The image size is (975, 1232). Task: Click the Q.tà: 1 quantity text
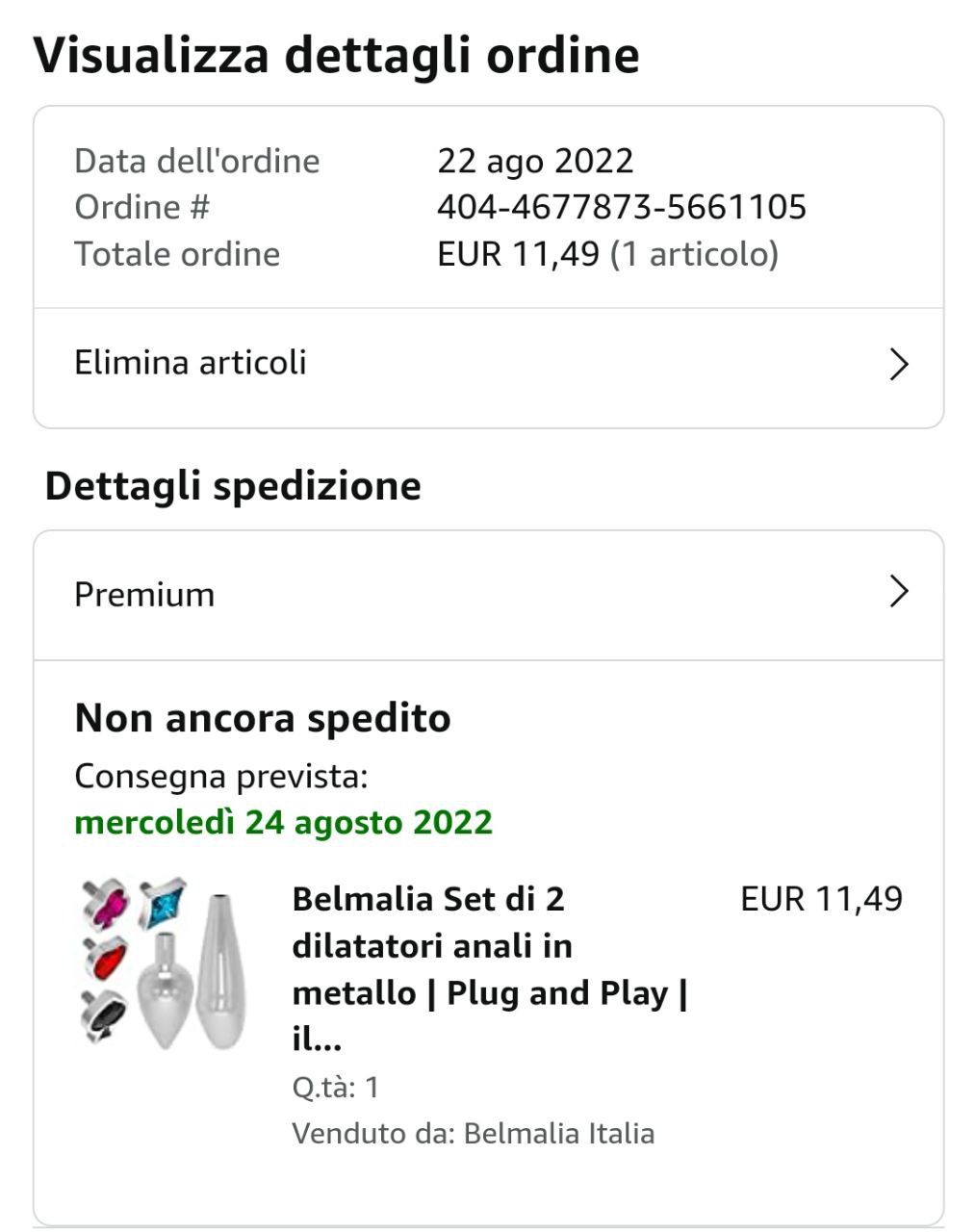pos(335,1088)
